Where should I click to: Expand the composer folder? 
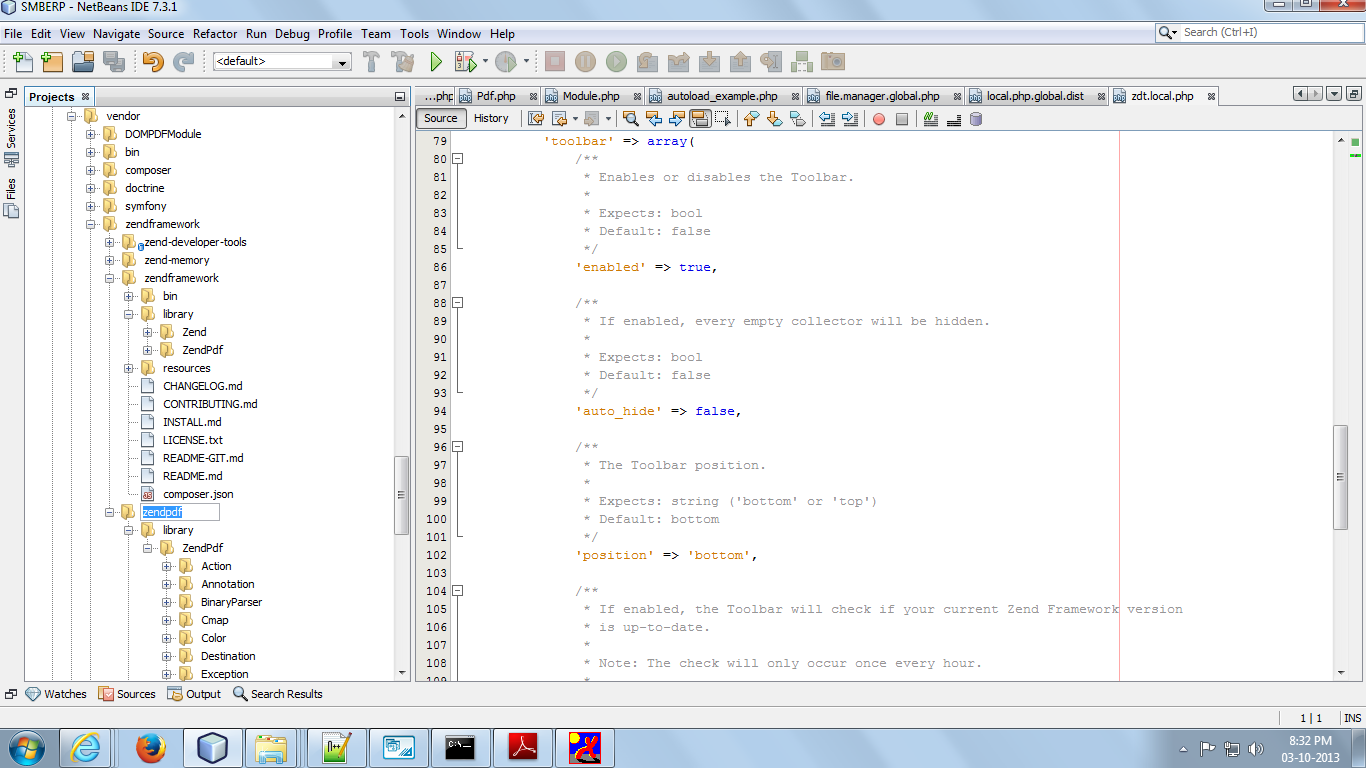point(91,170)
